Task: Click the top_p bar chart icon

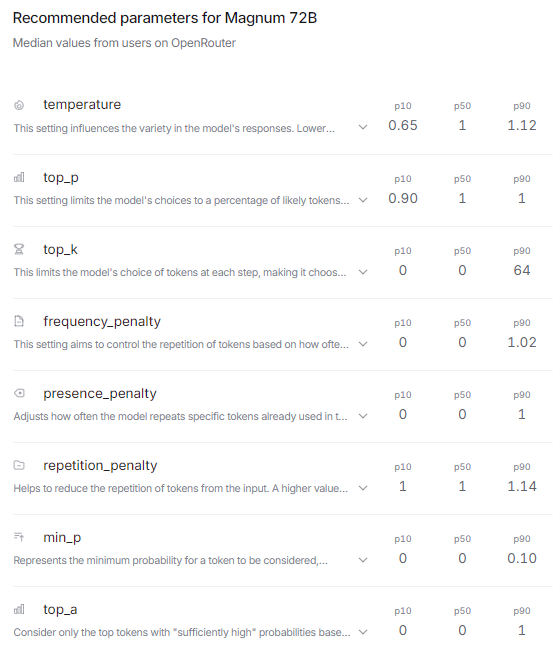Action: pyautogui.click(x=19, y=177)
